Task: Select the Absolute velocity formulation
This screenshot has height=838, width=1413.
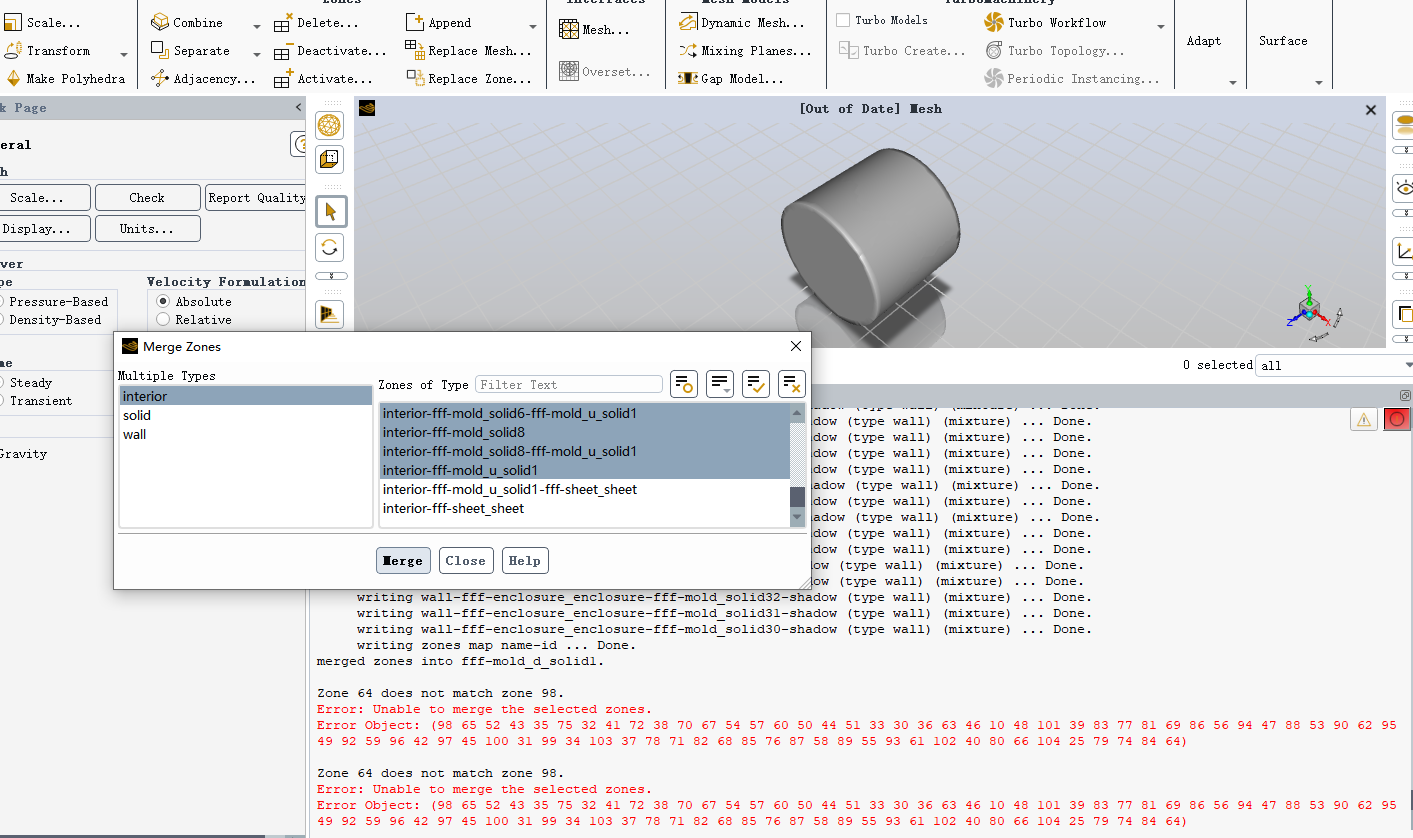Action: click(163, 302)
